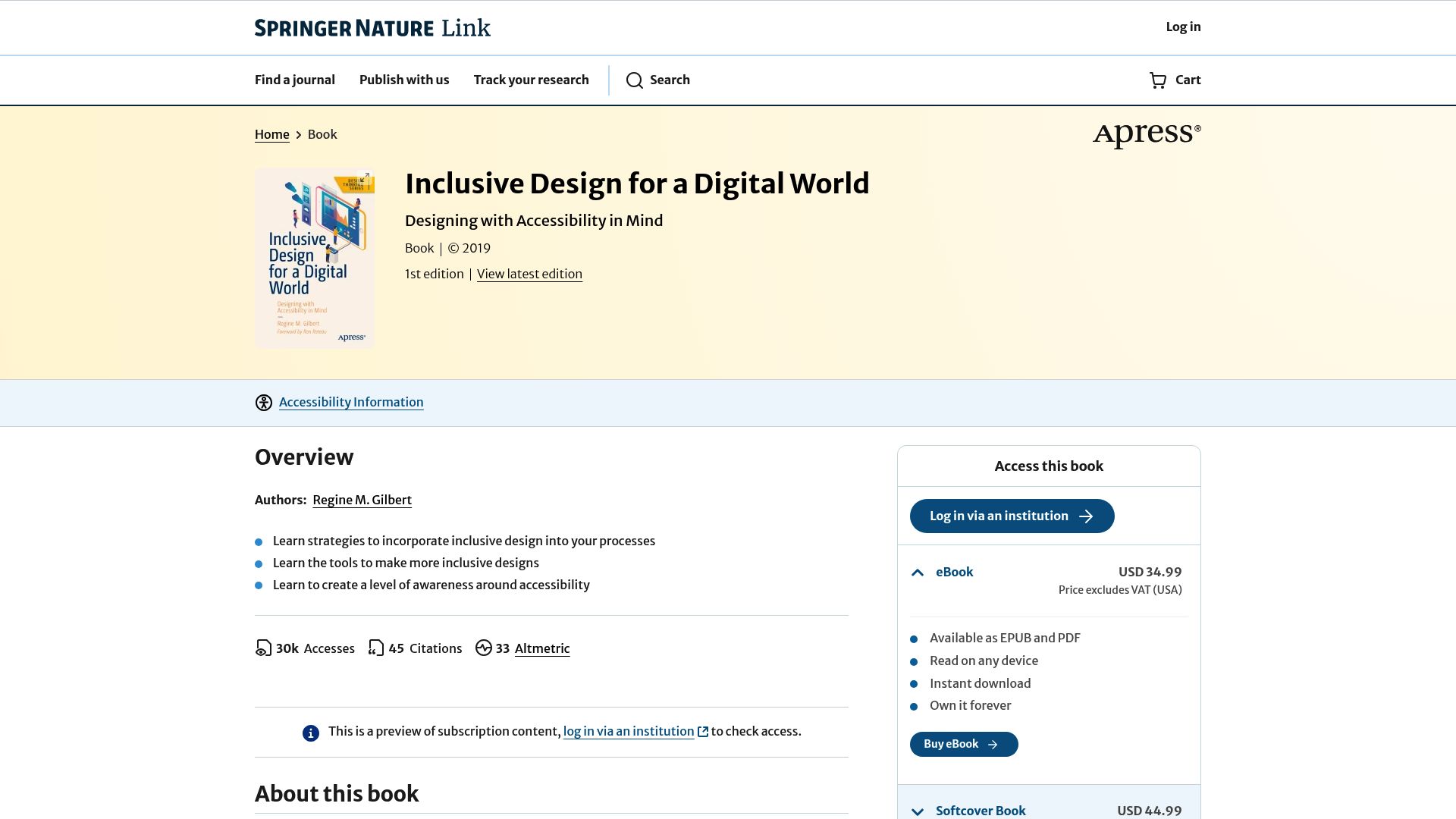Click the accessibility person icon

(262, 403)
